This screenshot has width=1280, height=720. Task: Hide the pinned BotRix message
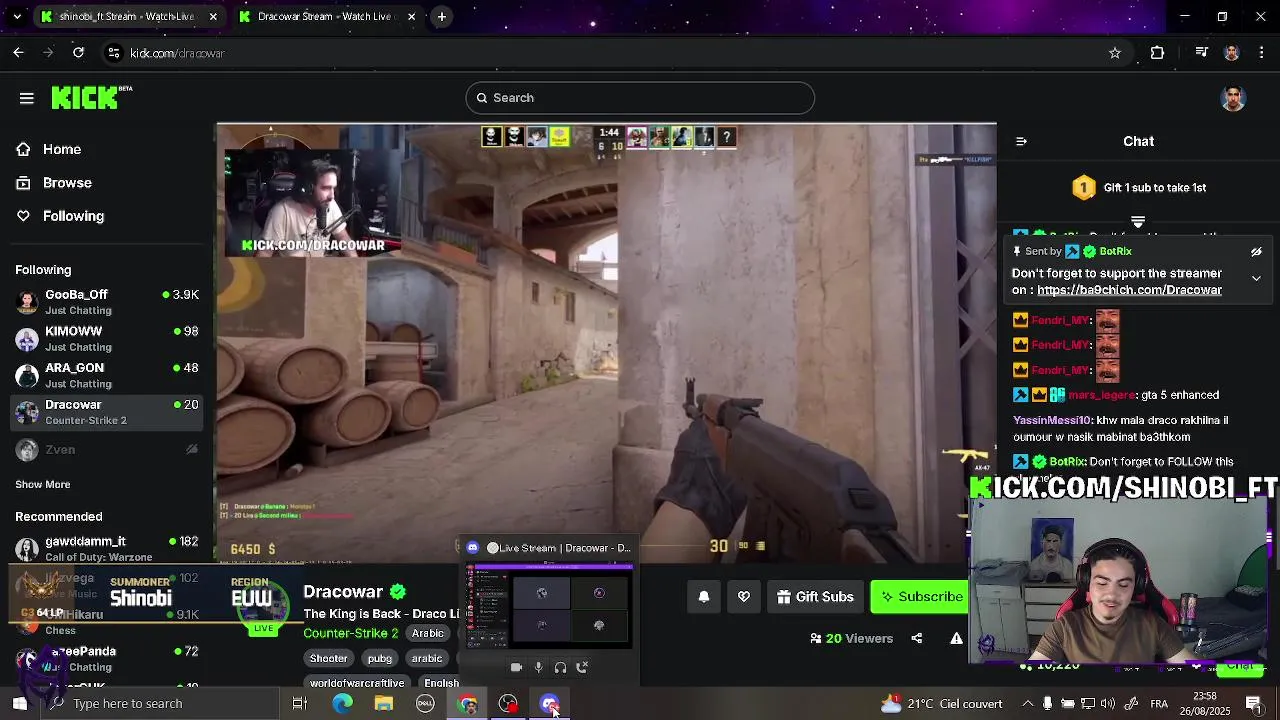click(x=1256, y=252)
